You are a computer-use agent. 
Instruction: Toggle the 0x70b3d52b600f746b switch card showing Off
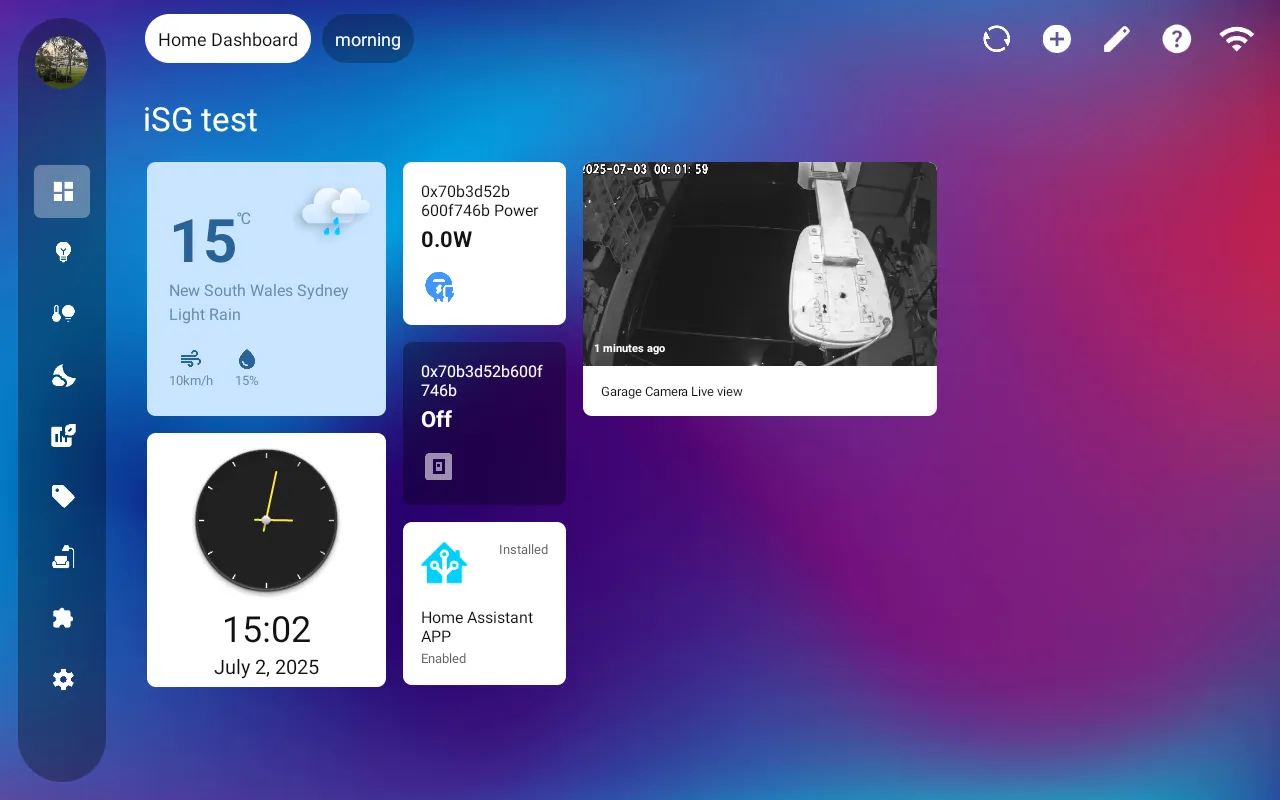click(x=484, y=424)
